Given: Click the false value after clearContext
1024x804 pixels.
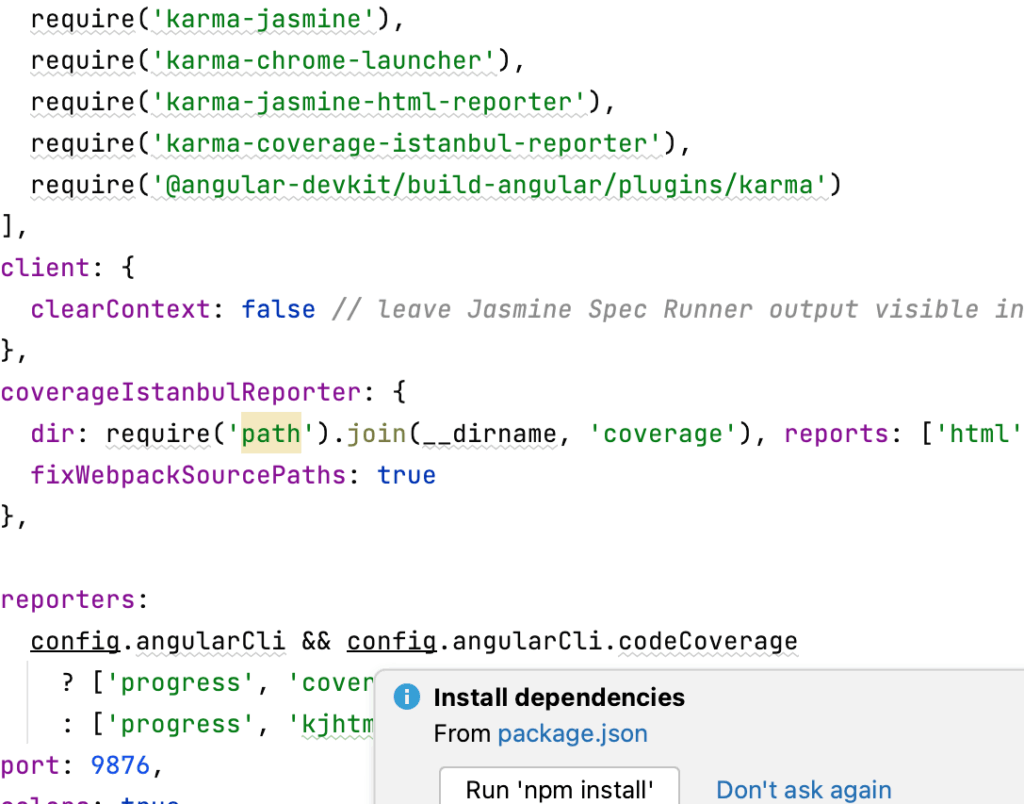Looking at the screenshot, I should (278, 309).
